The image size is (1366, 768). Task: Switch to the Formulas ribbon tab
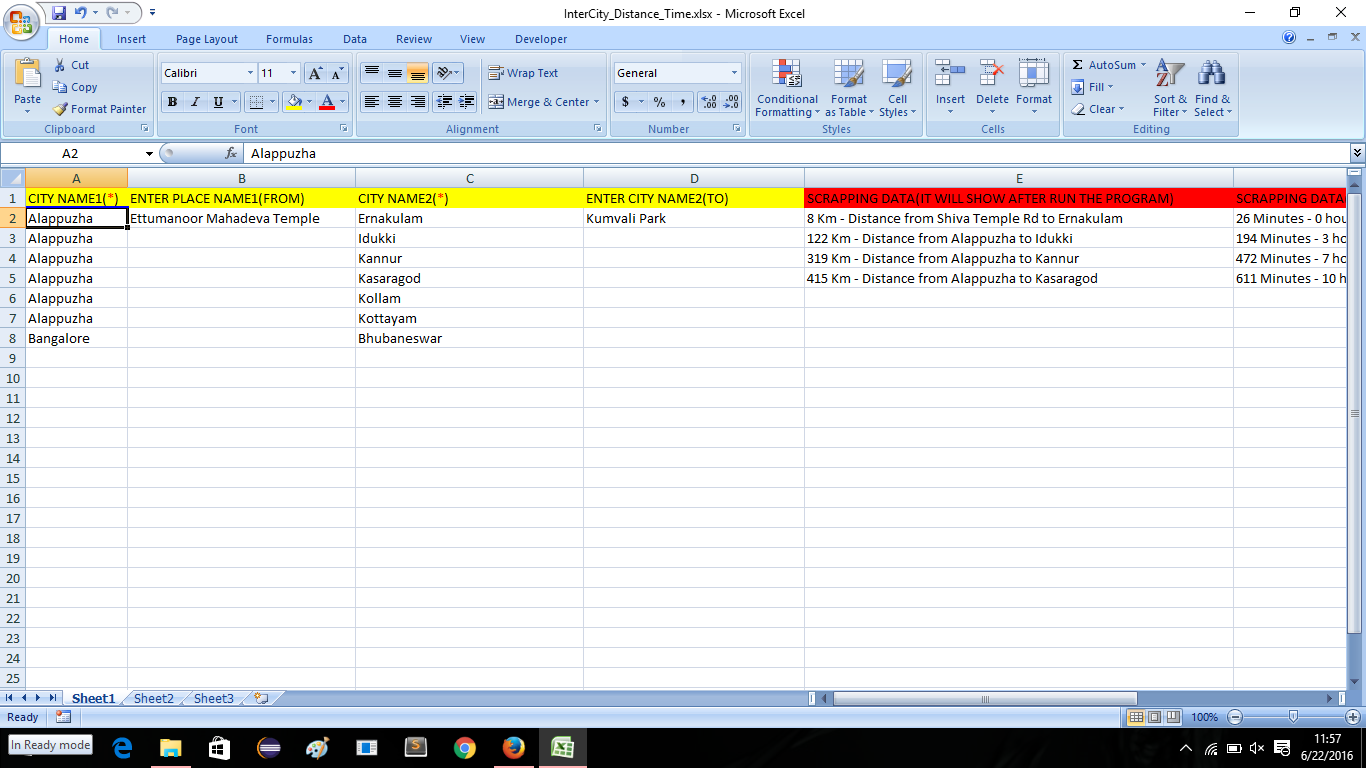(289, 39)
